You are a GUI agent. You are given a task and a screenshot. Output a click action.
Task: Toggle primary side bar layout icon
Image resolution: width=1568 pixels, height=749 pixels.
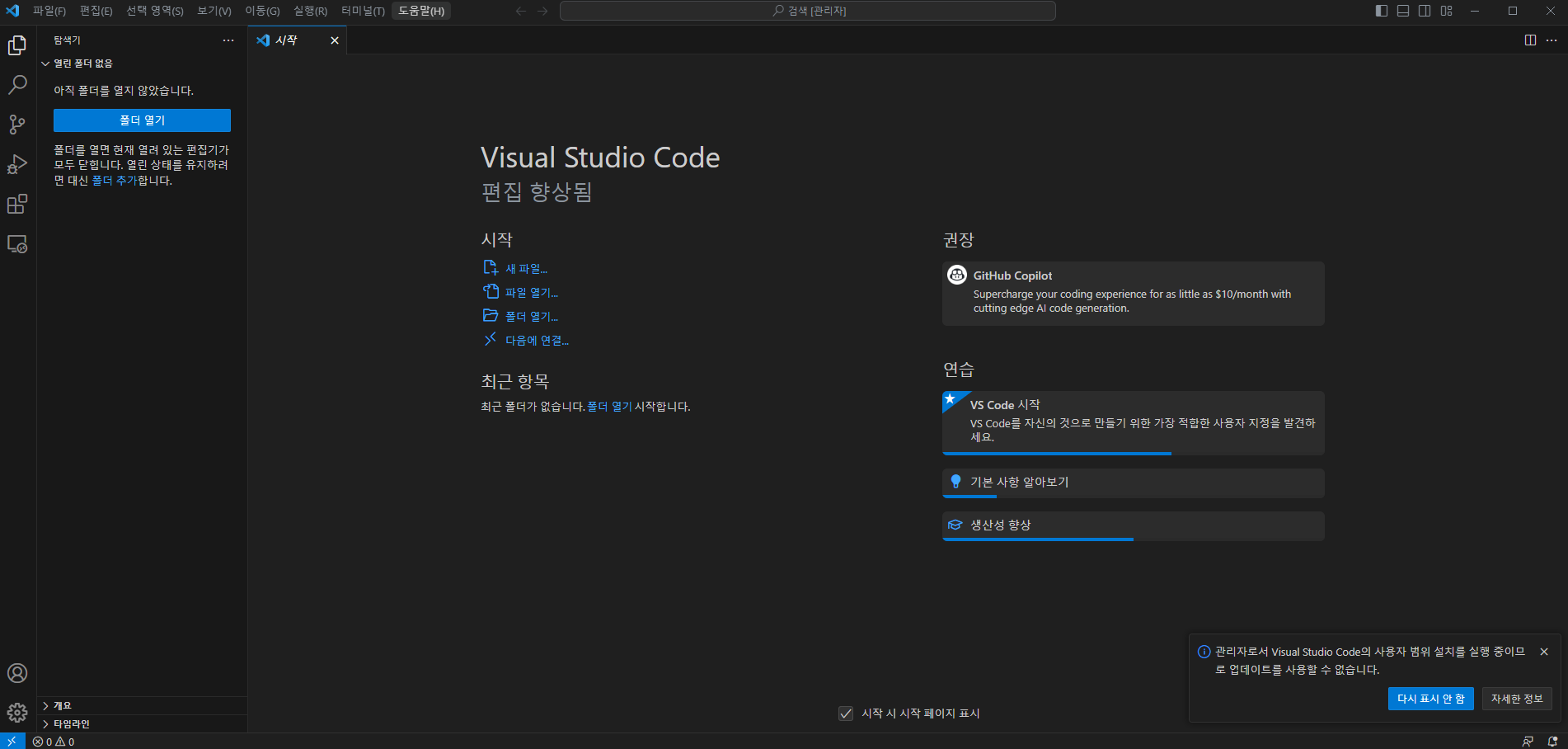tap(1382, 11)
